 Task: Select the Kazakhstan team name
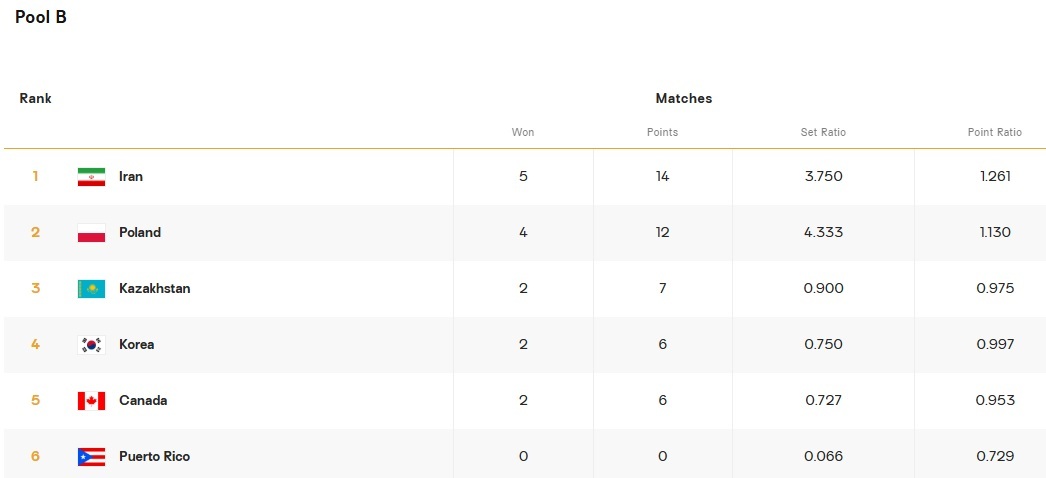coord(154,289)
